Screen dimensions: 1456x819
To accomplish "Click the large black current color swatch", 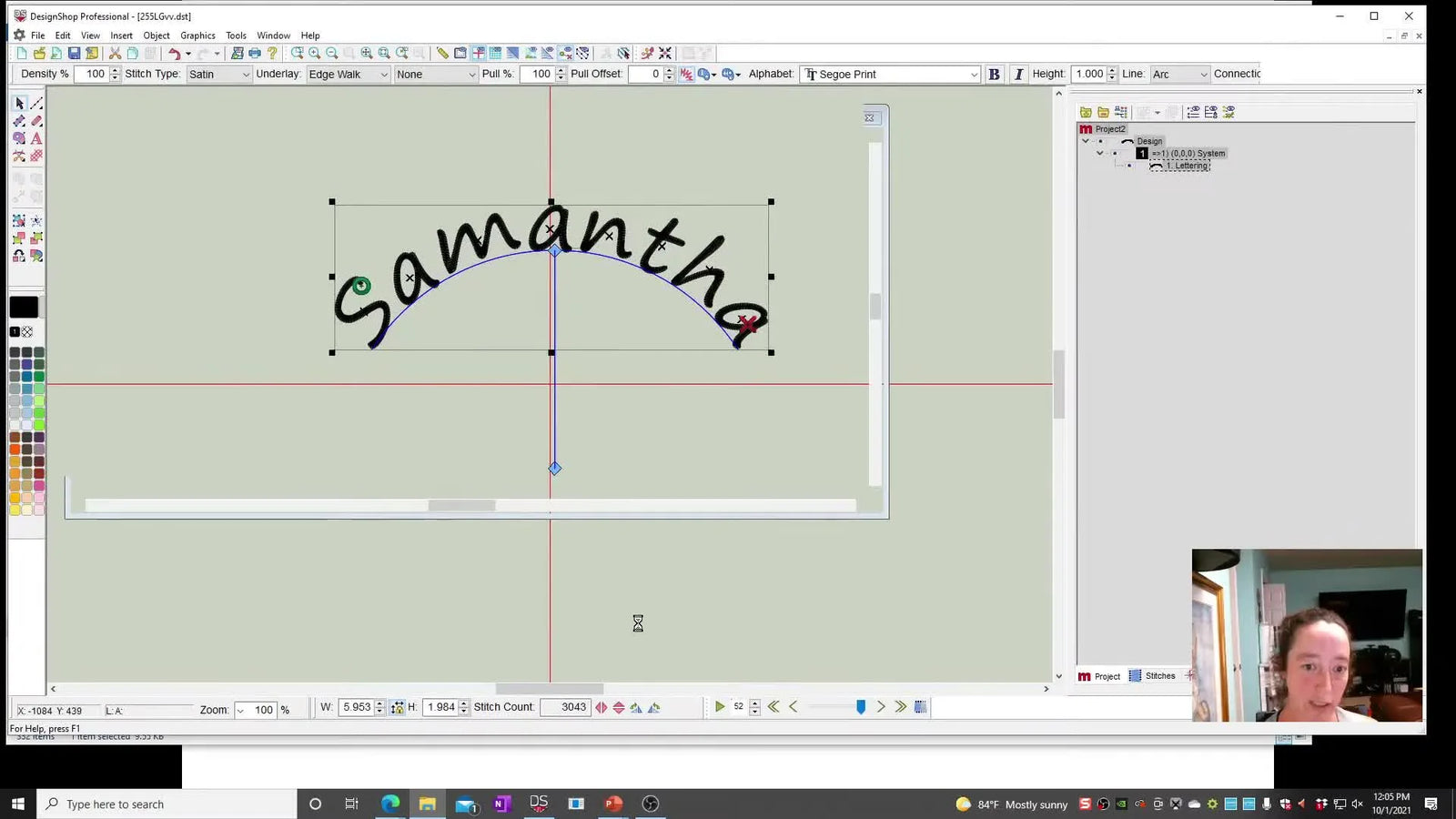I will [24, 308].
